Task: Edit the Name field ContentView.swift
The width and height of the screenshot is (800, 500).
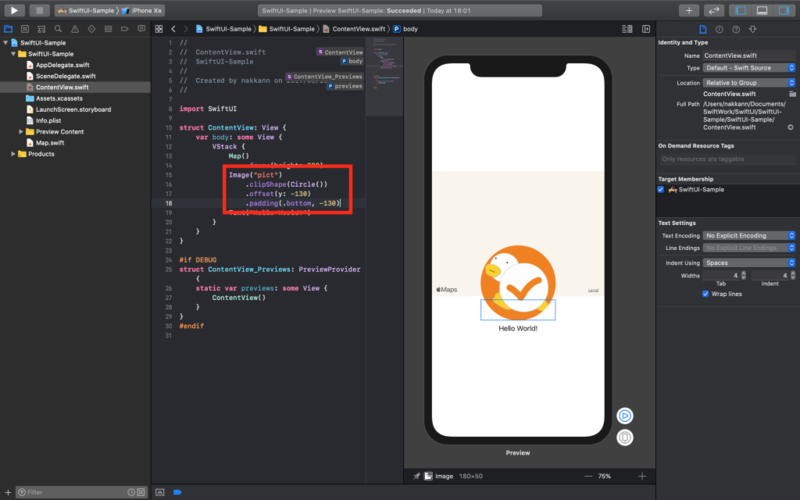Action: (x=748, y=56)
